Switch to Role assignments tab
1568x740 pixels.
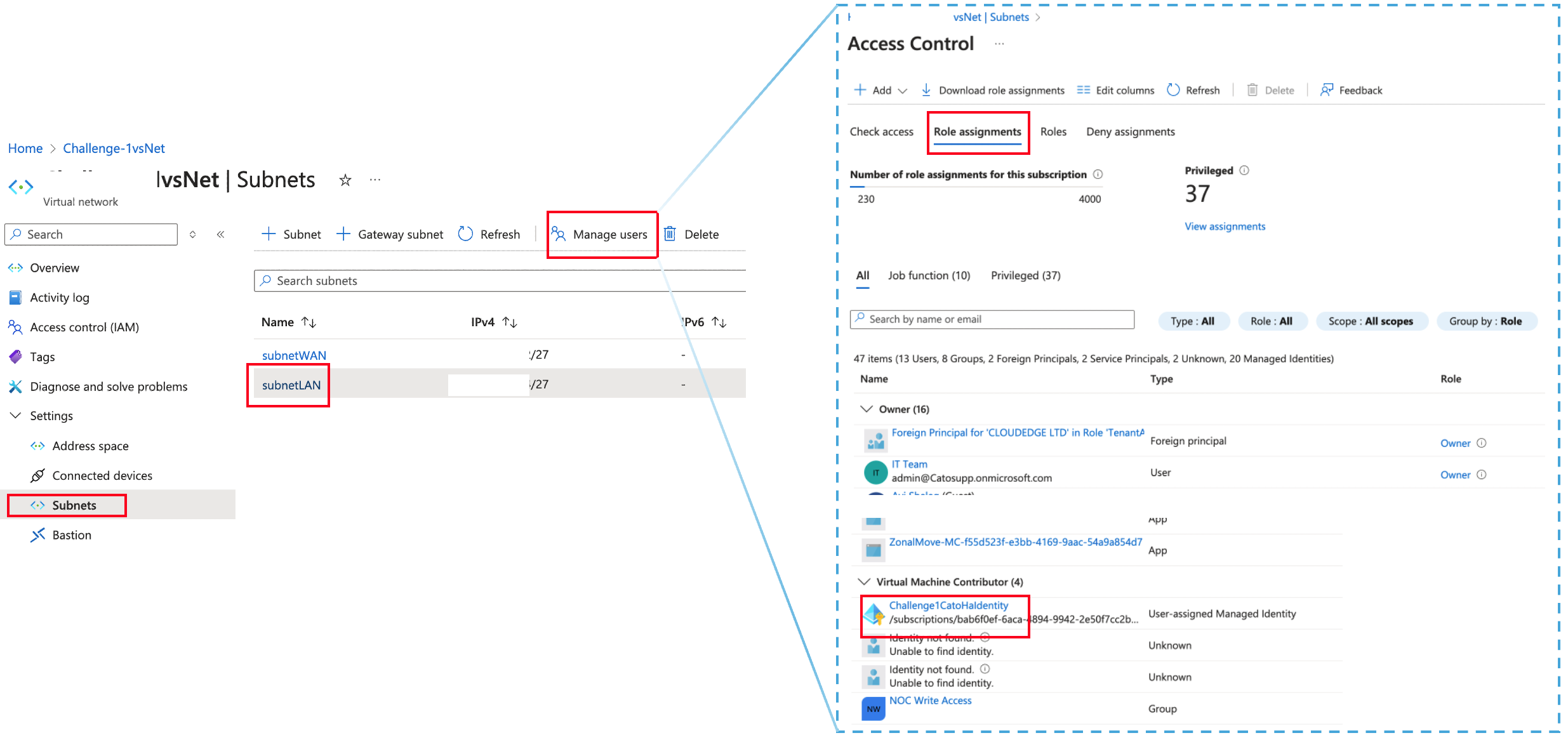978,131
